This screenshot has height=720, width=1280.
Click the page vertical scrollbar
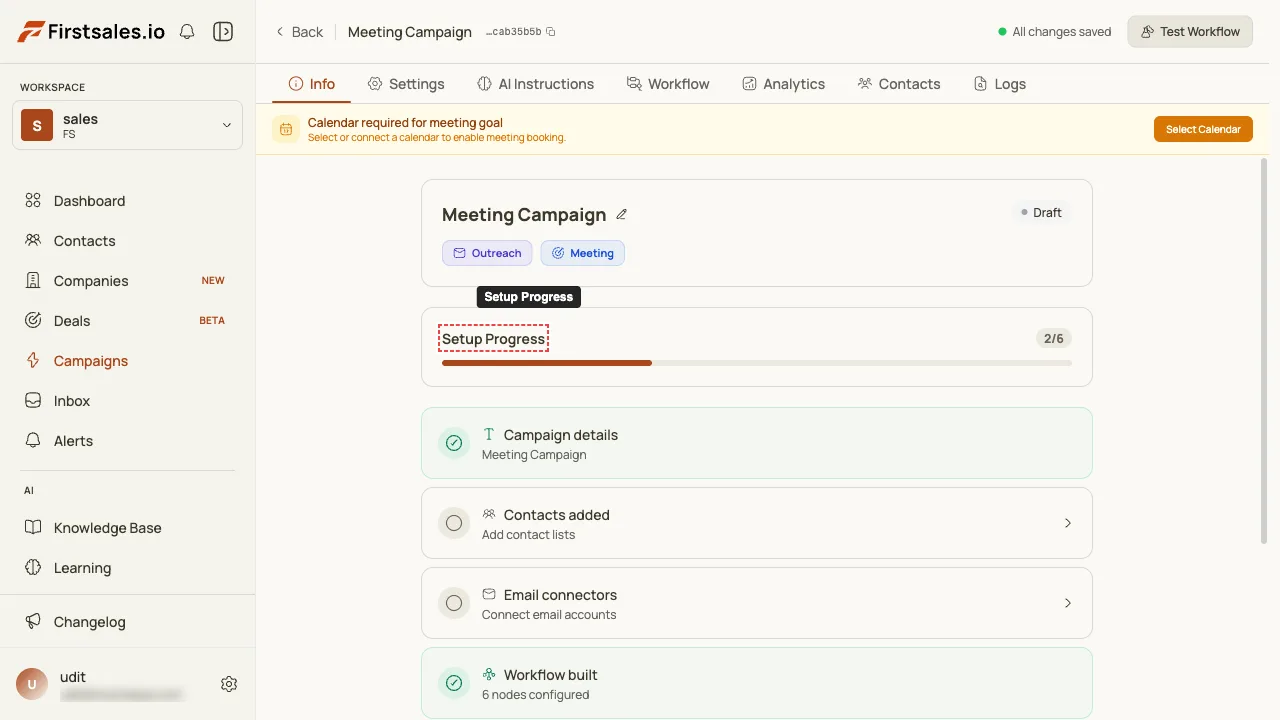1264,351
